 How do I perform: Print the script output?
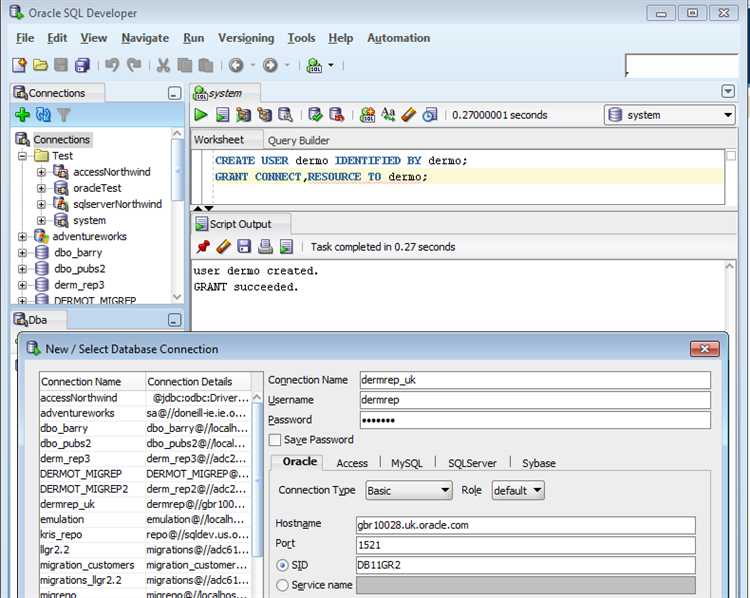[x=265, y=246]
